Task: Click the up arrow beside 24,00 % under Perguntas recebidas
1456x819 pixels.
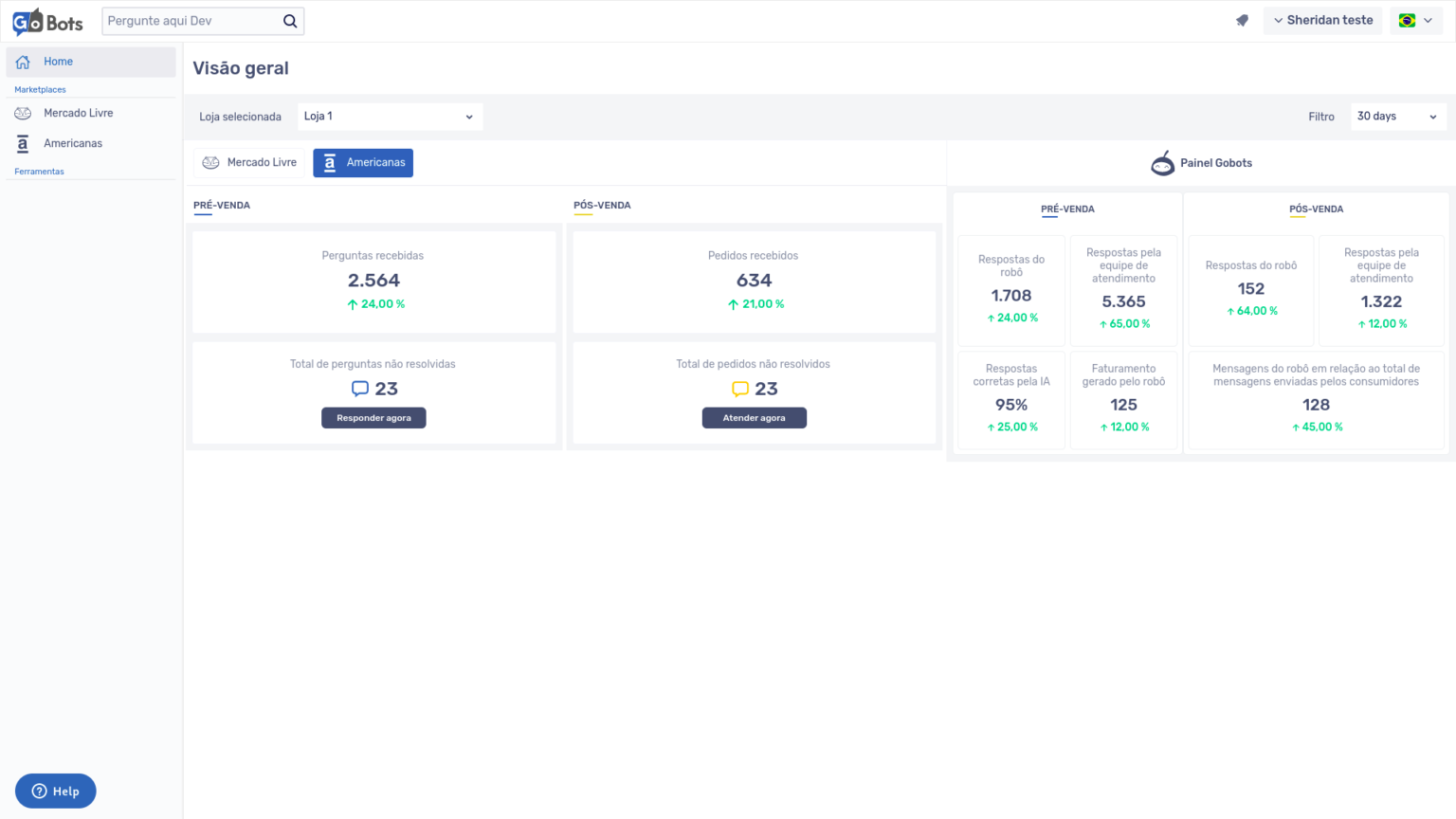Action: pos(353,304)
